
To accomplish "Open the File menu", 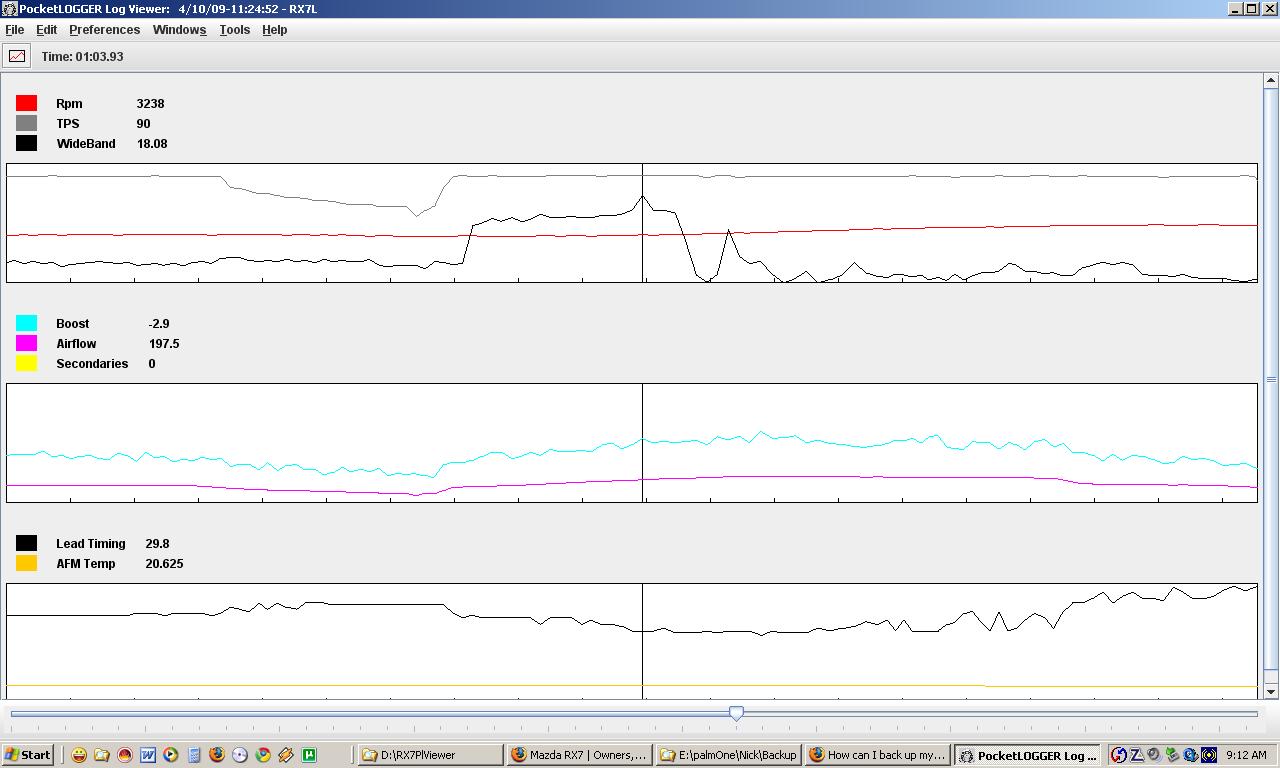I will [x=15, y=30].
